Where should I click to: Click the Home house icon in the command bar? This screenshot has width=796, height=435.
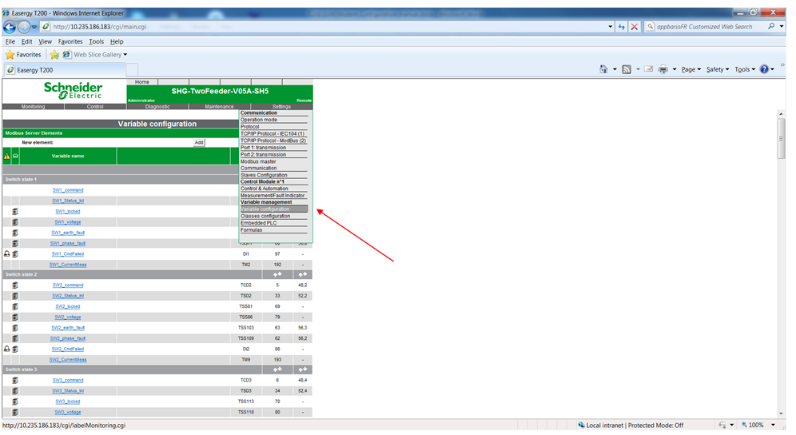click(x=603, y=70)
